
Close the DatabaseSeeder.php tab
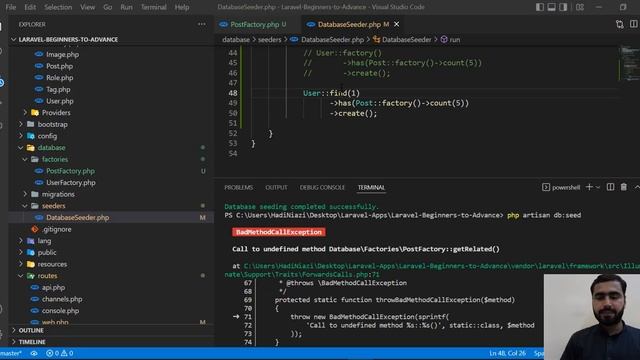coord(396,24)
